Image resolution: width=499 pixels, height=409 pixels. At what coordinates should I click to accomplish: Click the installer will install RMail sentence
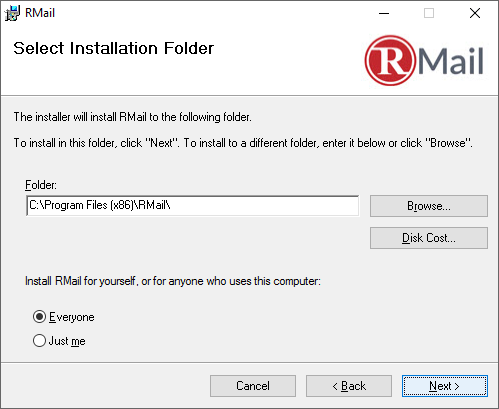point(133,117)
